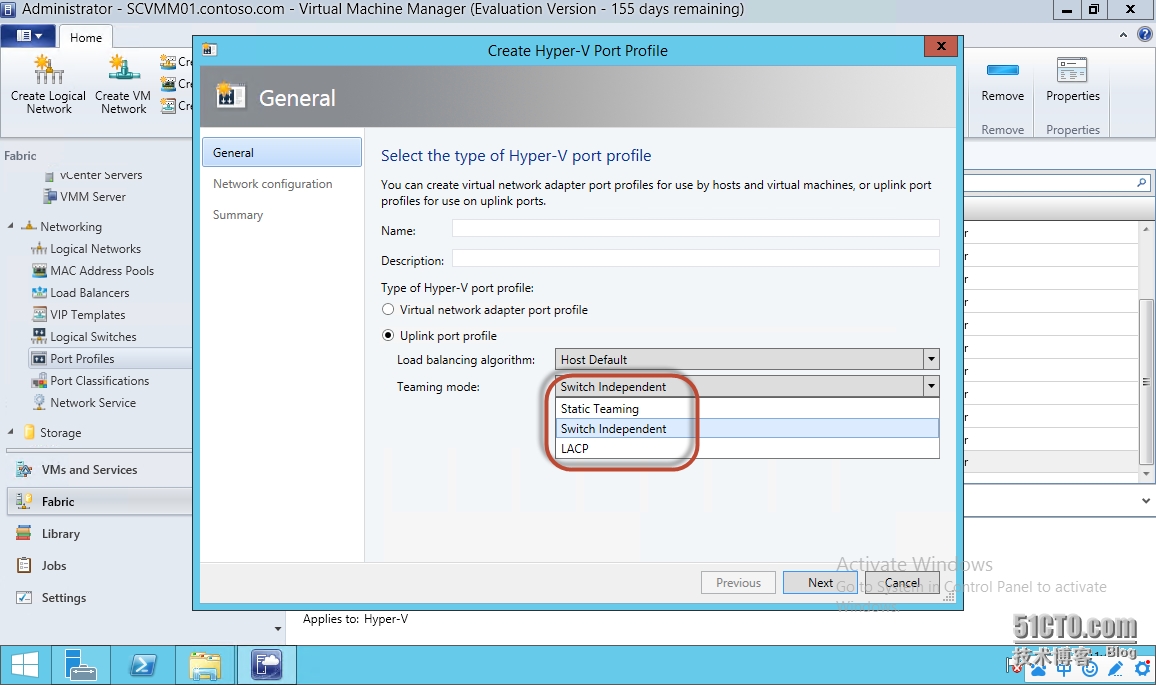The height and width of the screenshot is (685, 1156).
Task: Switch to the Home ribbon tab
Action: click(86, 38)
